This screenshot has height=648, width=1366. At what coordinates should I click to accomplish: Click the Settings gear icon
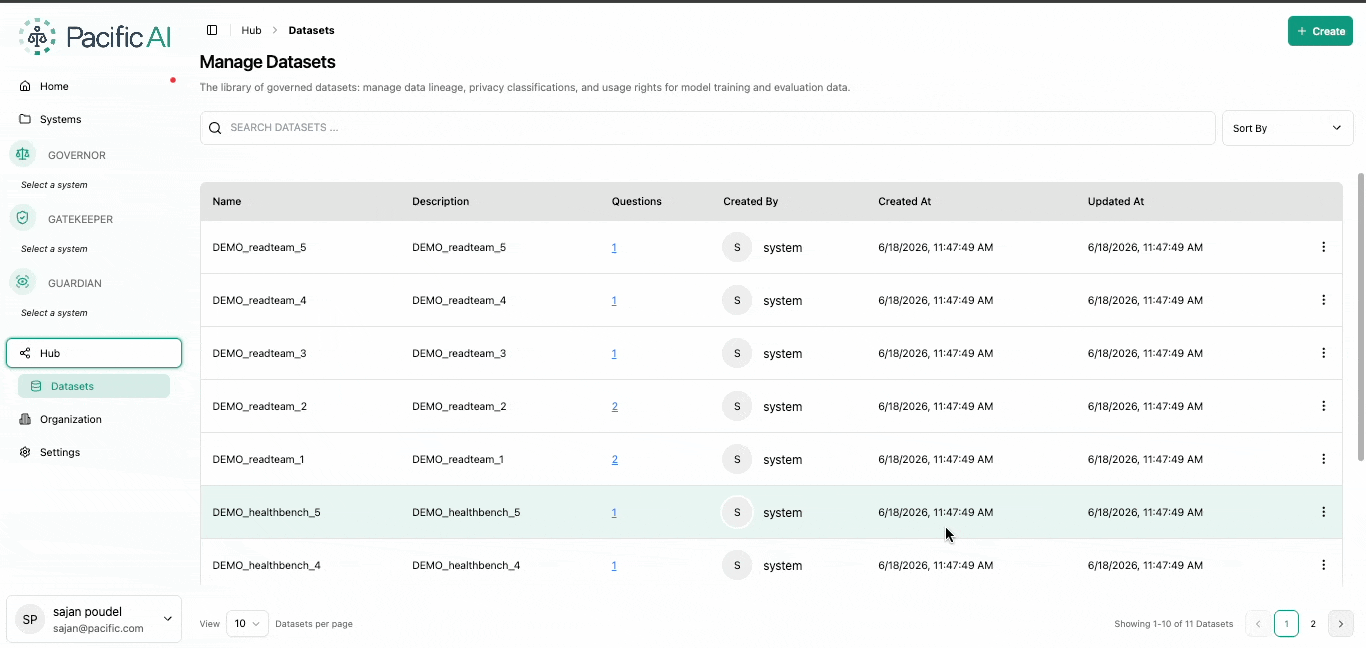[25, 452]
